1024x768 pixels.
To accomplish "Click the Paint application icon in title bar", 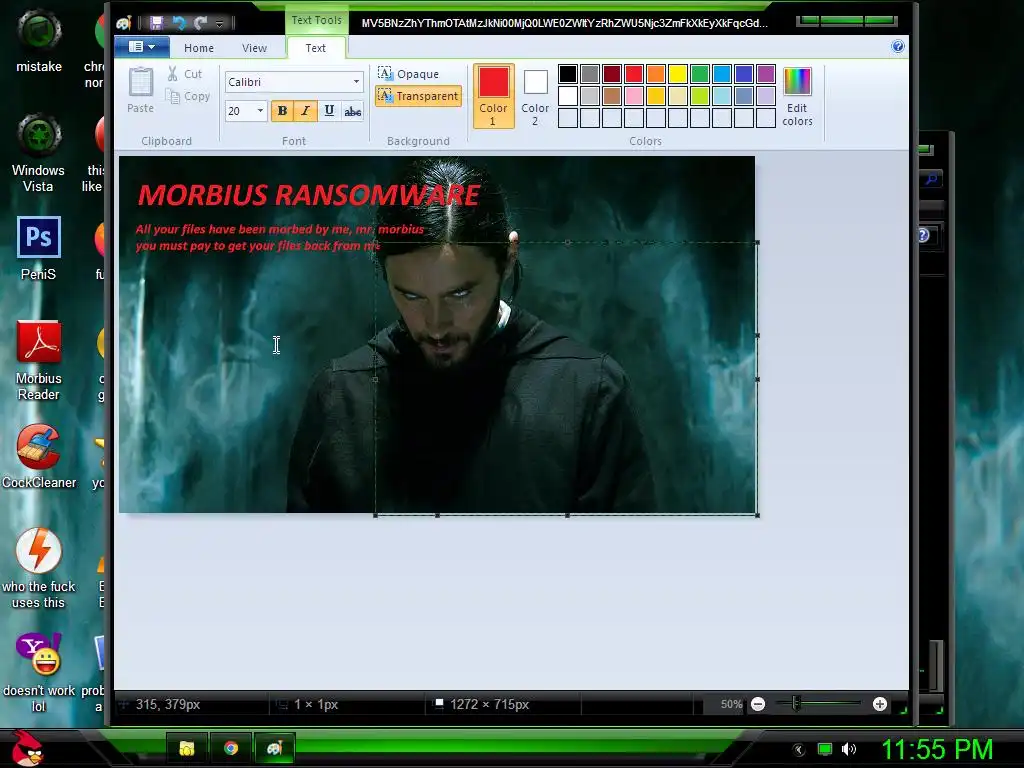I will 124,23.
